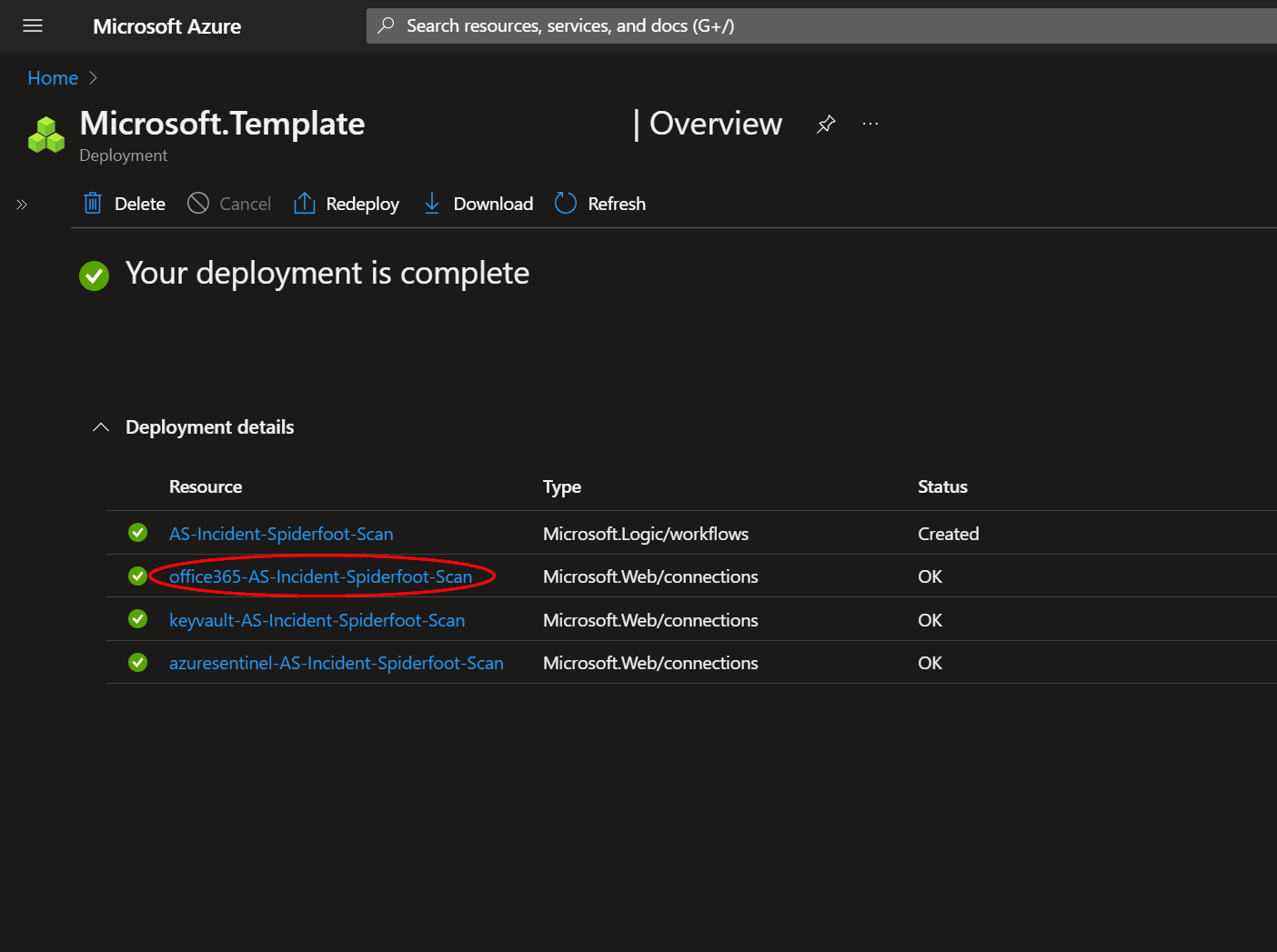
Task: Click the success icon for keyvault connection row
Action: pyautogui.click(x=138, y=618)
